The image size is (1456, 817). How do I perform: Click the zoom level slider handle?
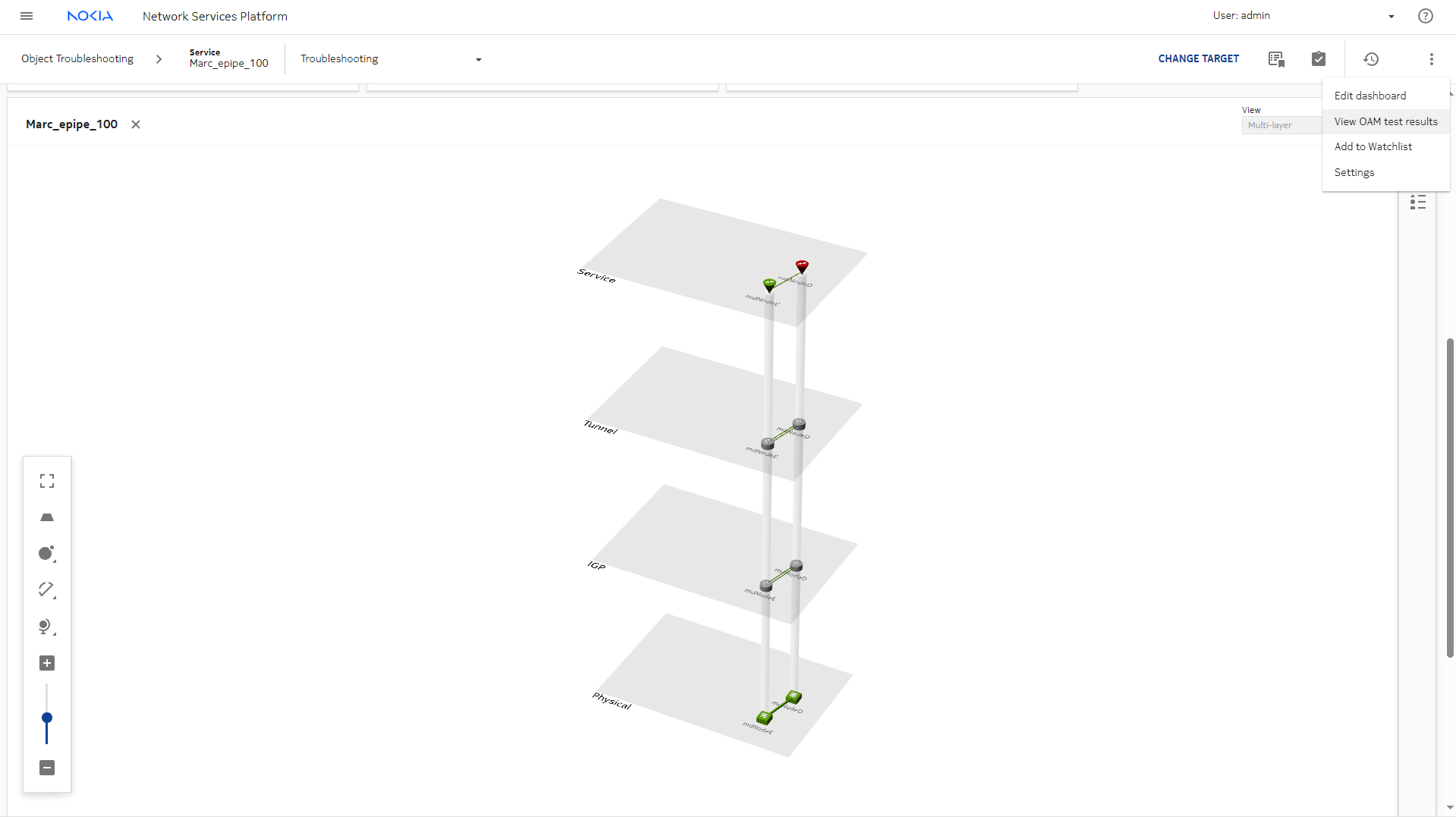(47, 718)
